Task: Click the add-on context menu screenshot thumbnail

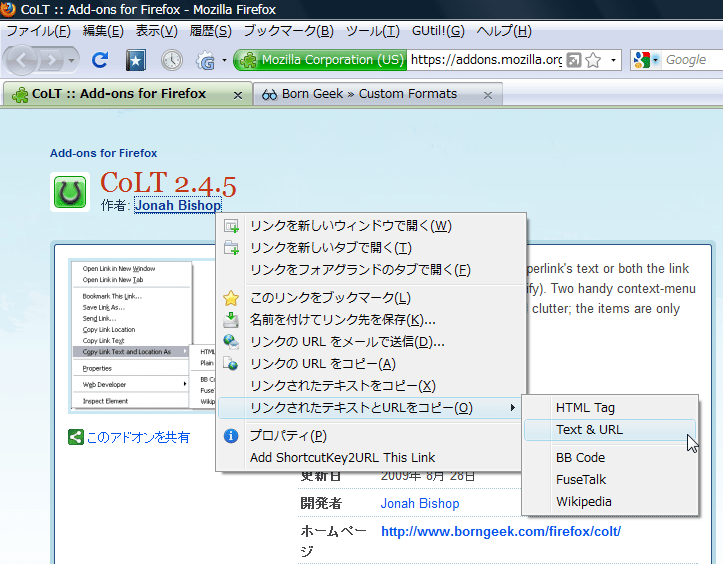Action: click(142, 336)
